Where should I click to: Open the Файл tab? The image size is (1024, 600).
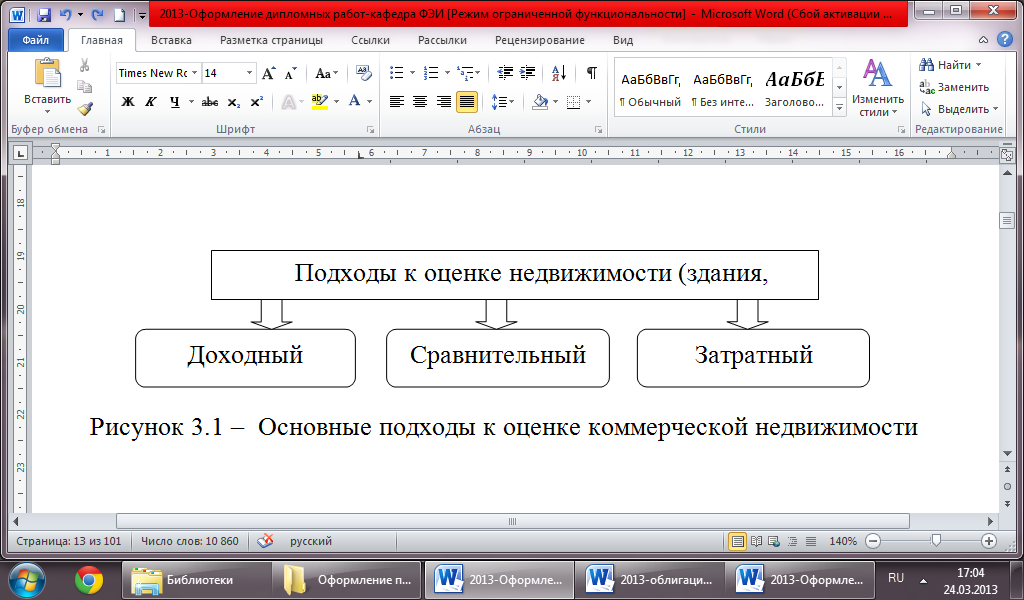coord(36,40)
